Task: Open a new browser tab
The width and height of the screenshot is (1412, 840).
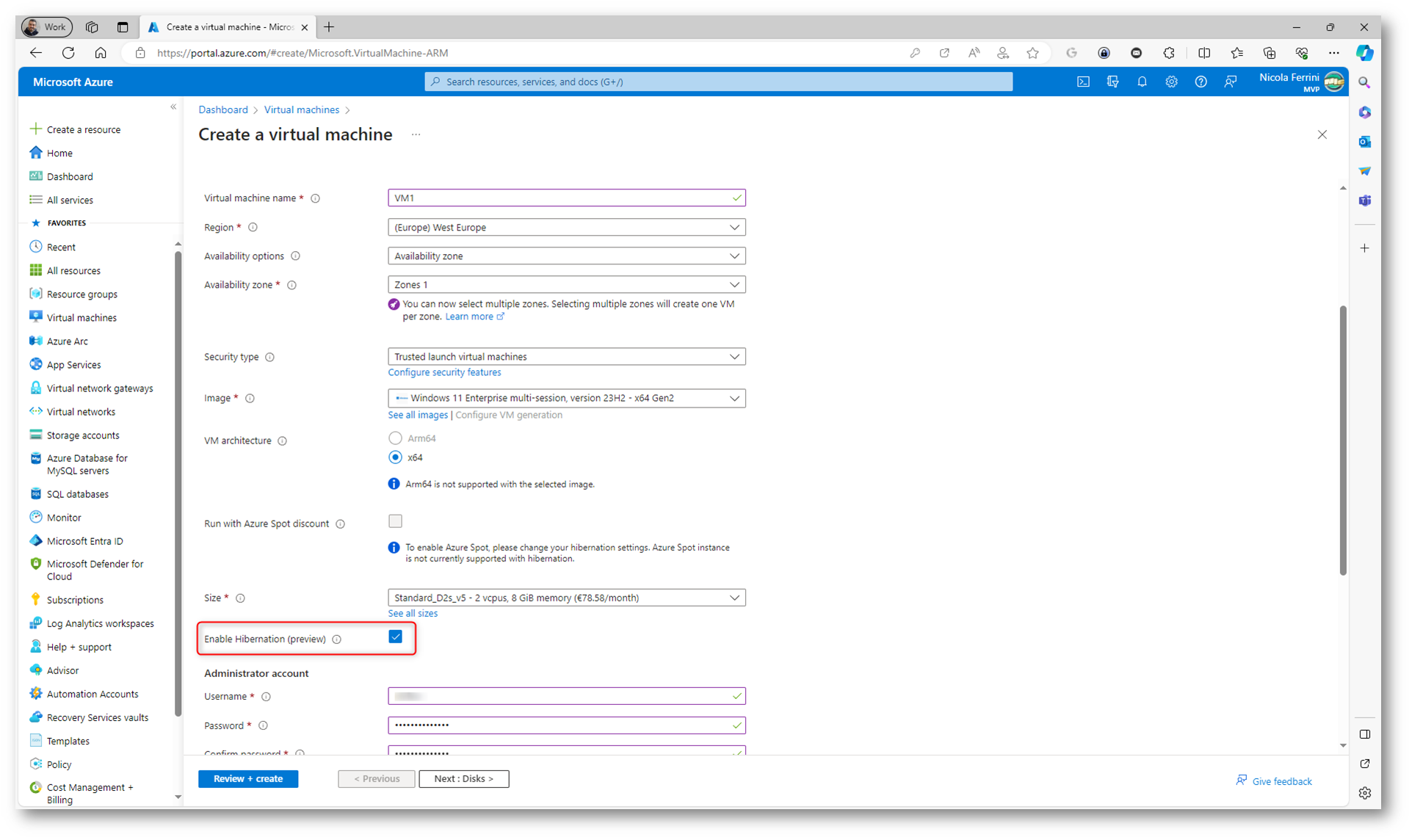Action: tap(329, 27)
